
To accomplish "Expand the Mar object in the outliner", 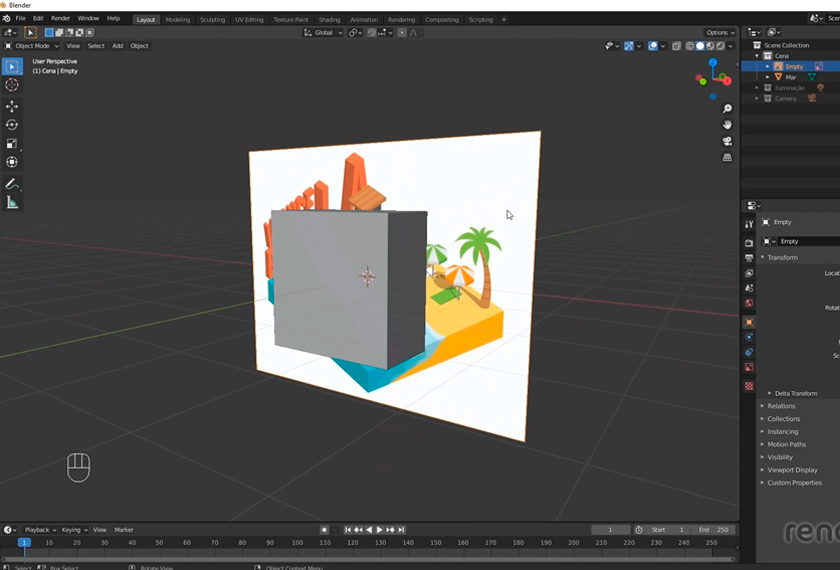I will (768, 77).
